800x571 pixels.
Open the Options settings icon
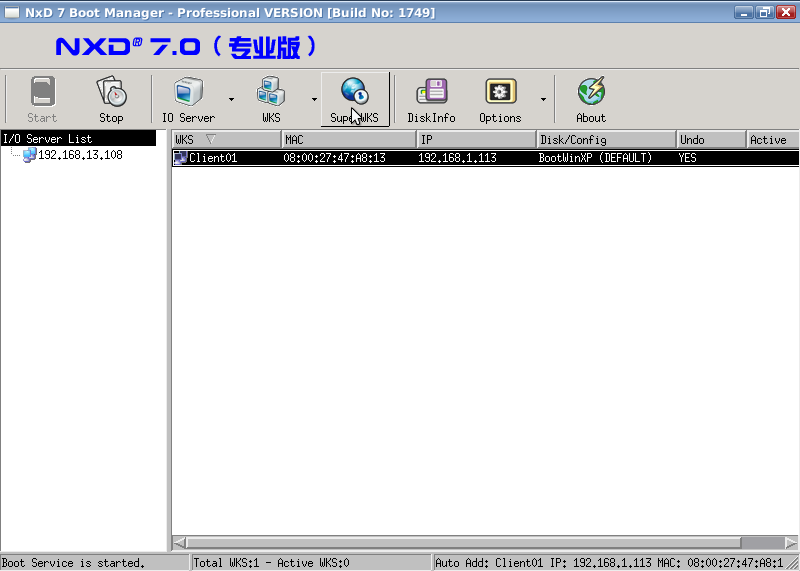pyautogui.click(x=501, y=100)
